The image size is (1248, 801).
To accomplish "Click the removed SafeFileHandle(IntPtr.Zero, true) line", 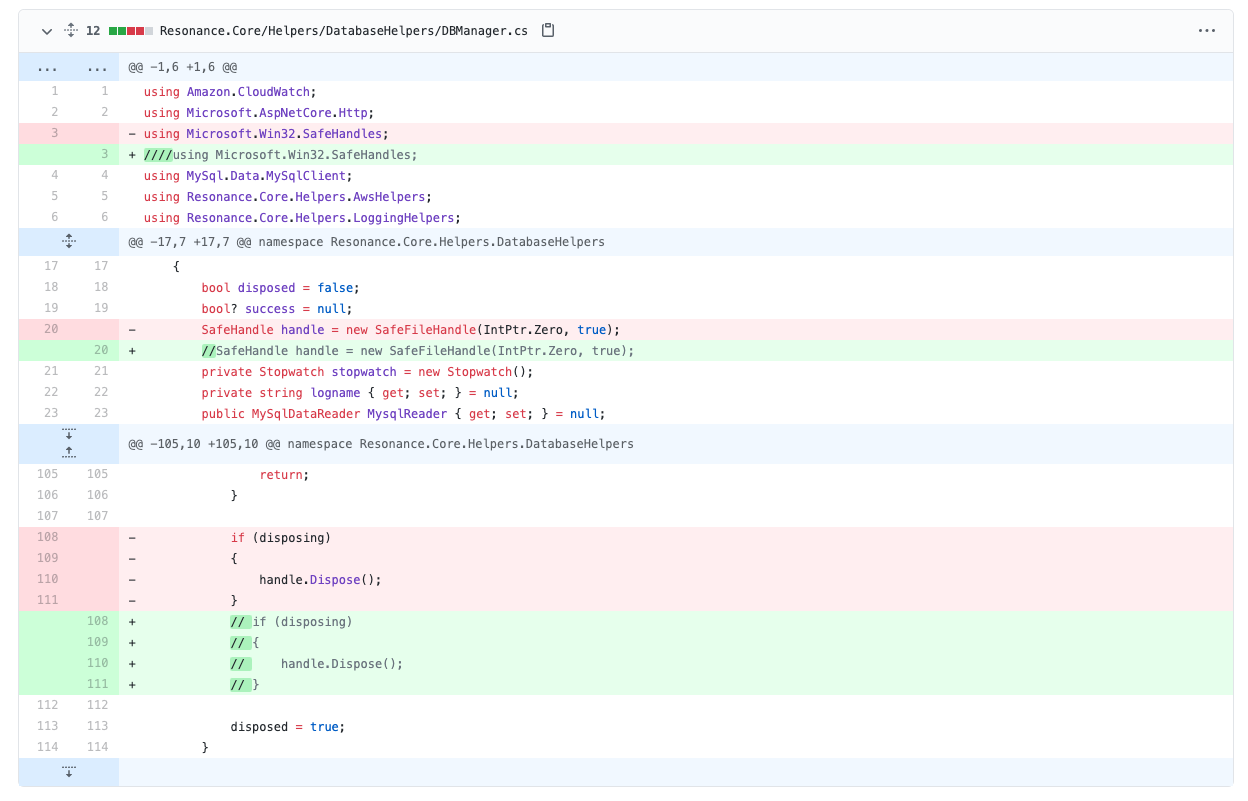I will 411,330.
